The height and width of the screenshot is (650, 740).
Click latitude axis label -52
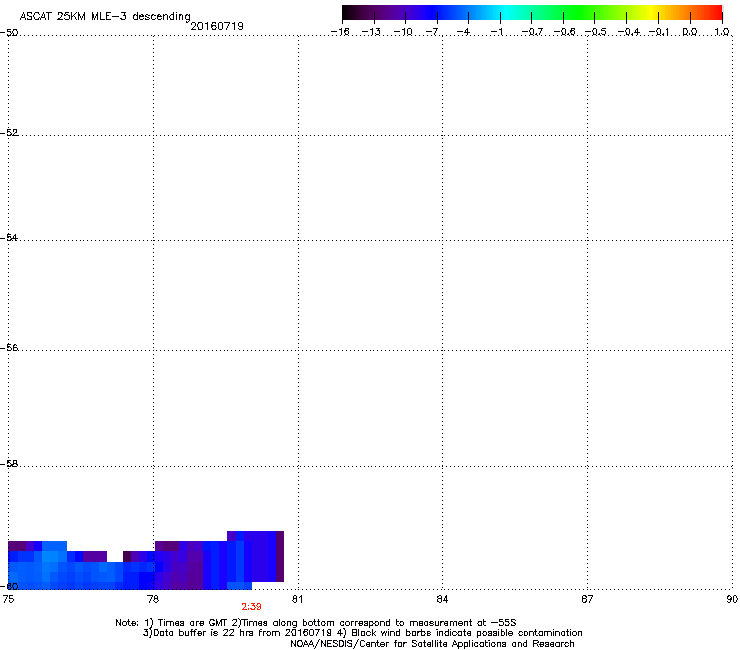[x=9, y=133]
